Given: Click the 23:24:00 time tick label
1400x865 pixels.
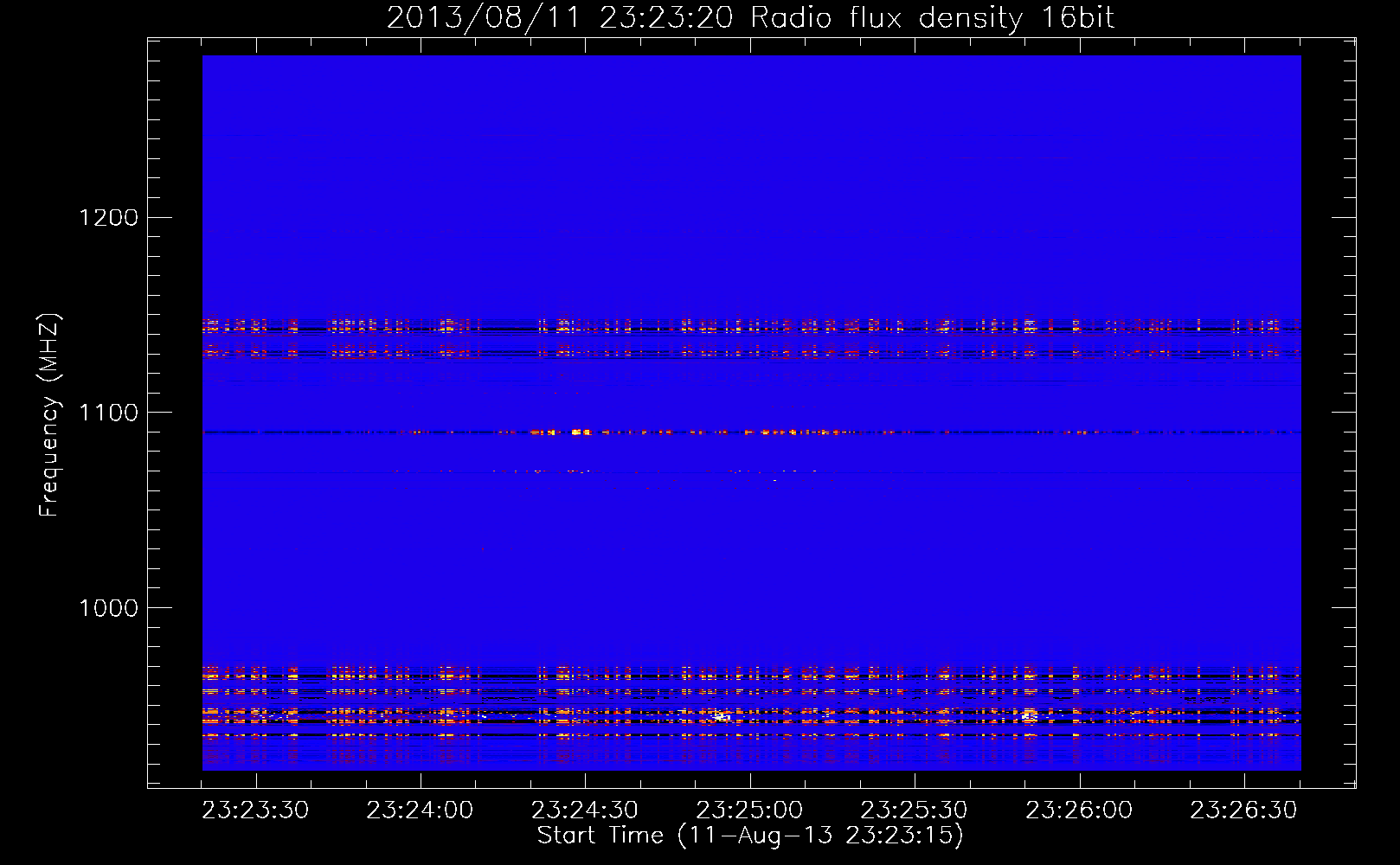Looking at the screenshot, I should tap(420, 811).
